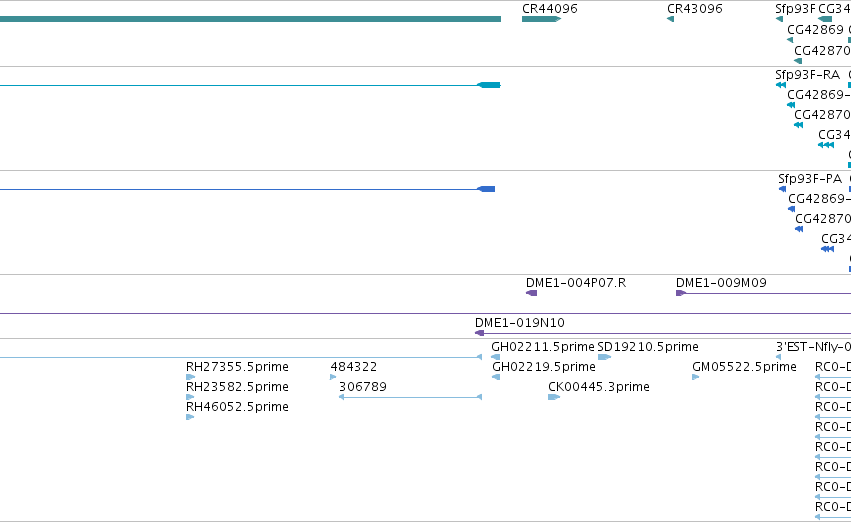Image resolution: width=851 pixels, height=522 pixels.
Task: Click the thick teal gene bar
Action: click(x=250, y=19)
